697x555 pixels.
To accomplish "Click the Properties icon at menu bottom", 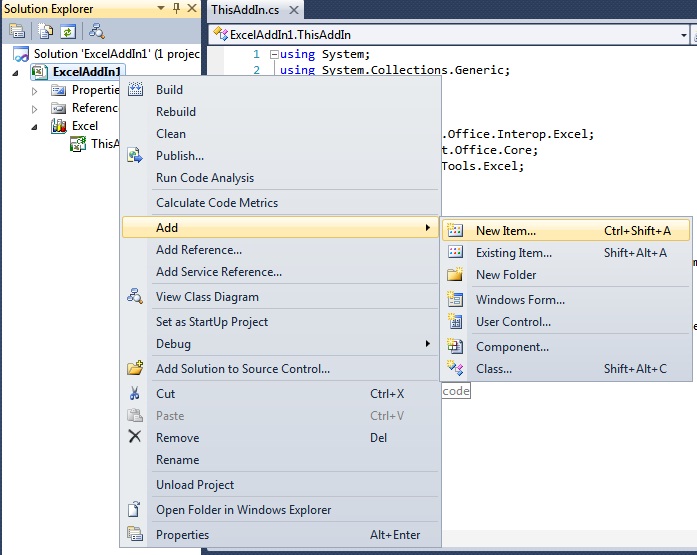I will [x=135, y=533].
